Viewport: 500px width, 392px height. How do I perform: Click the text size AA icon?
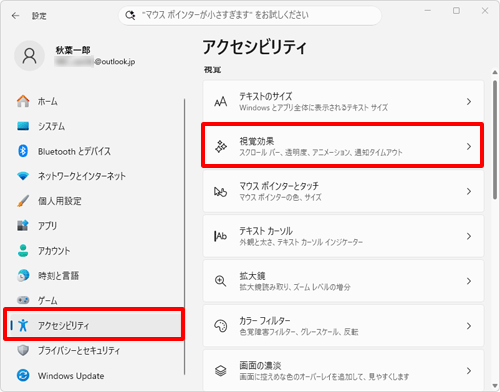click(x=221, y=102)
